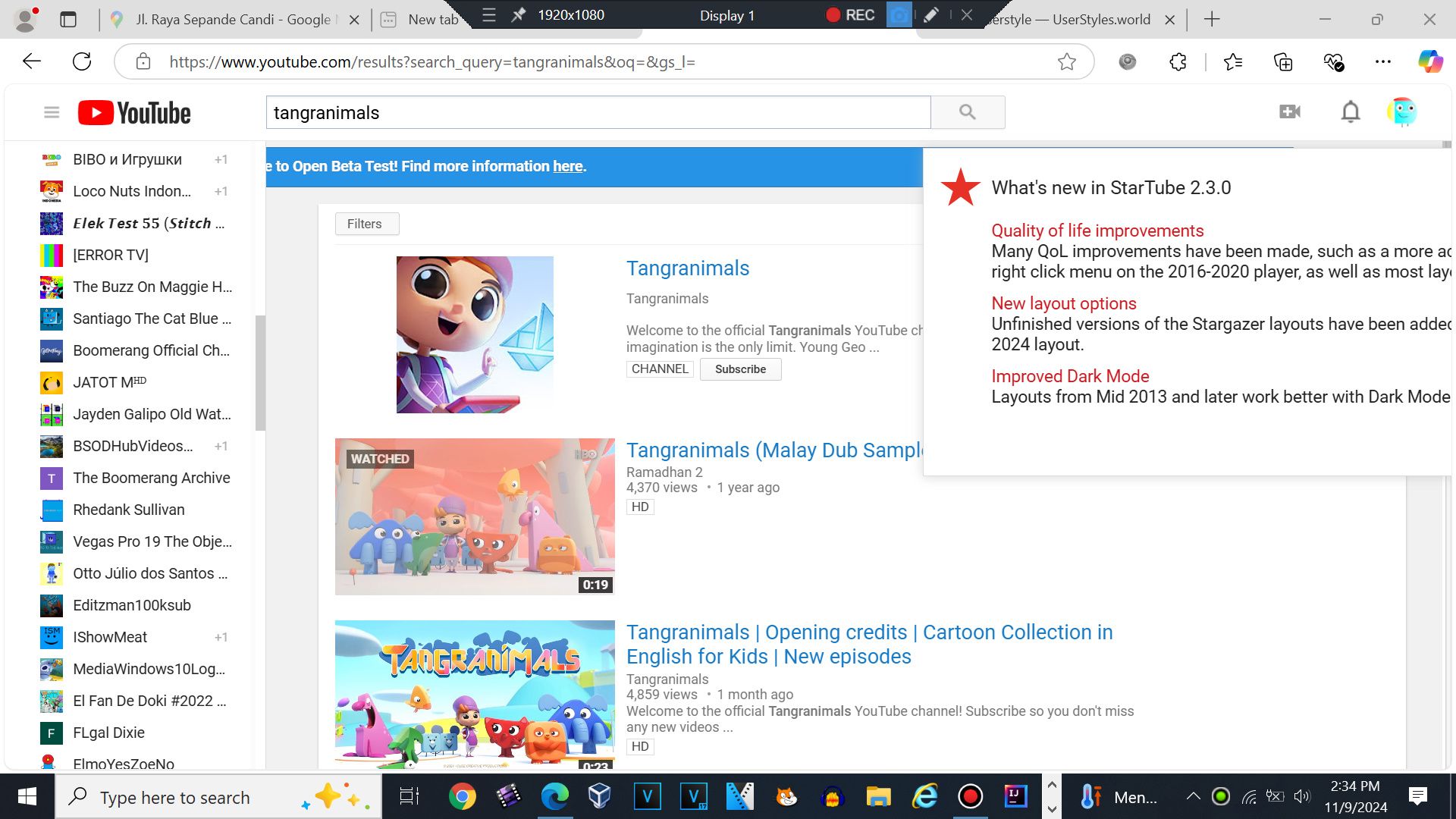Image resolution: width=1456 pixels, height=819 pixels.
Task: Follow the 'here' link in the beta banner
Action: point(567,166)
